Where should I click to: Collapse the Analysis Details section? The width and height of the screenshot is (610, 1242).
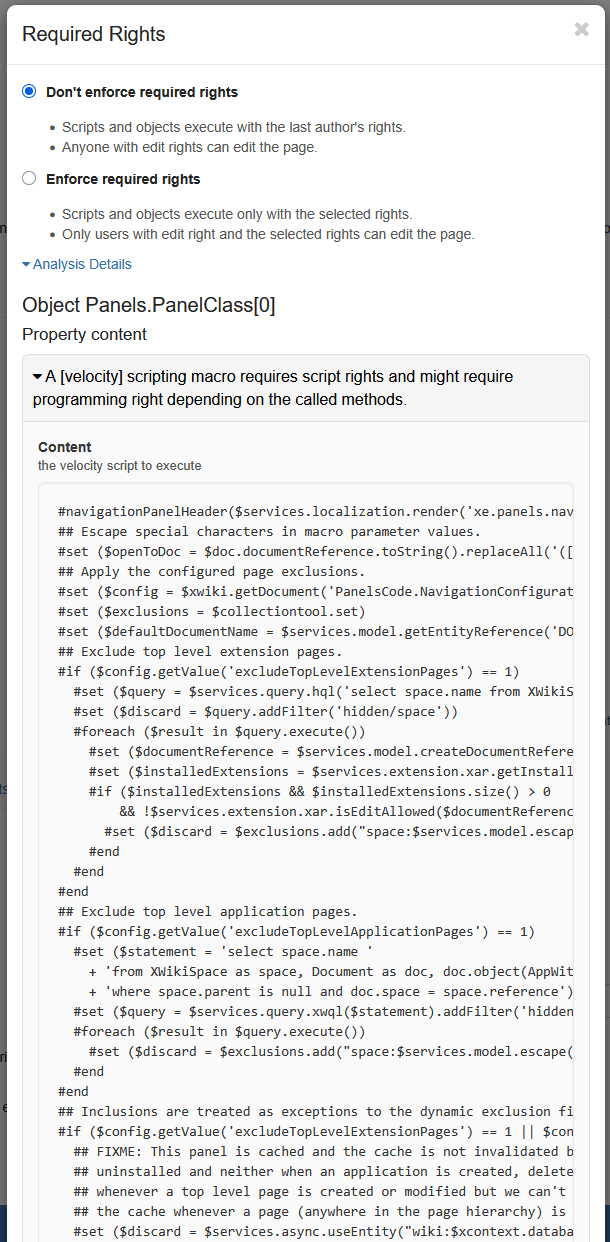82,264
